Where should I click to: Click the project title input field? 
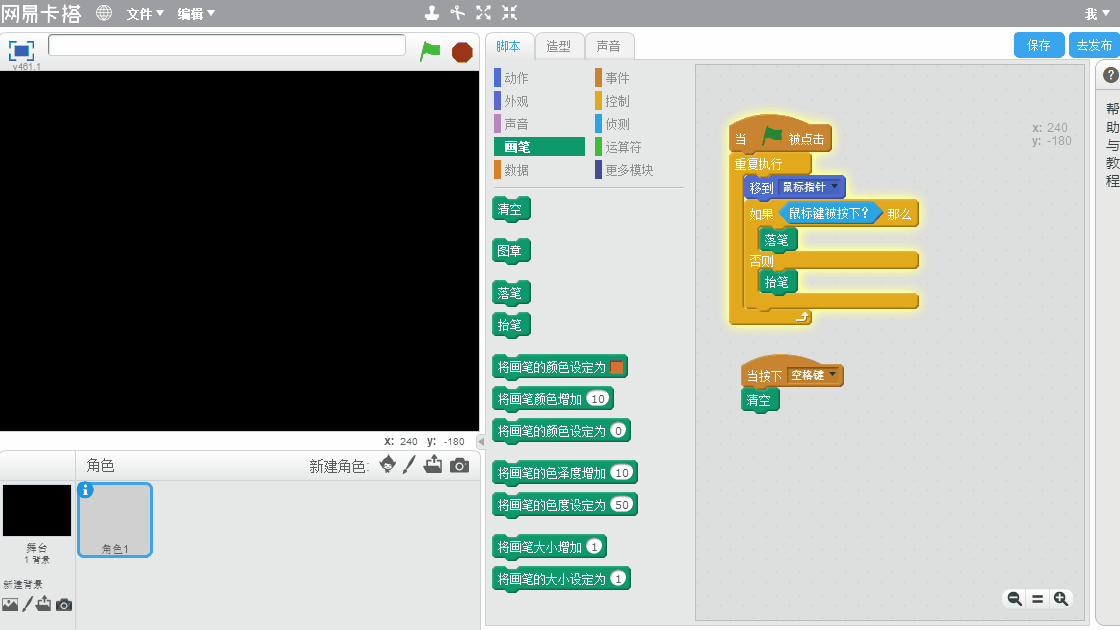[226, 45]
